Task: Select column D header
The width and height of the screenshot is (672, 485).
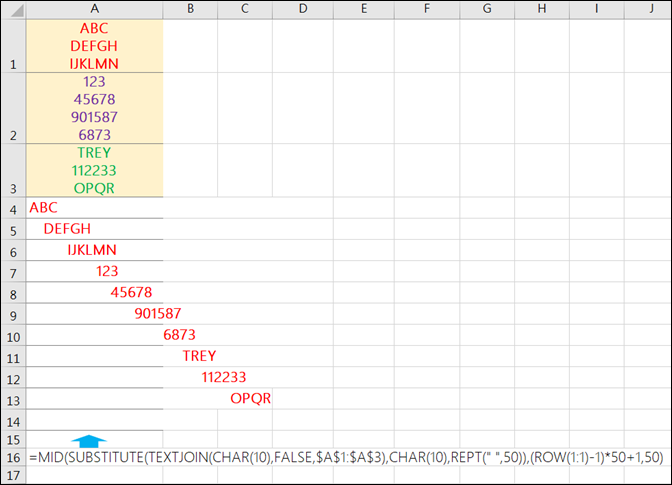Action: (303, 9)
